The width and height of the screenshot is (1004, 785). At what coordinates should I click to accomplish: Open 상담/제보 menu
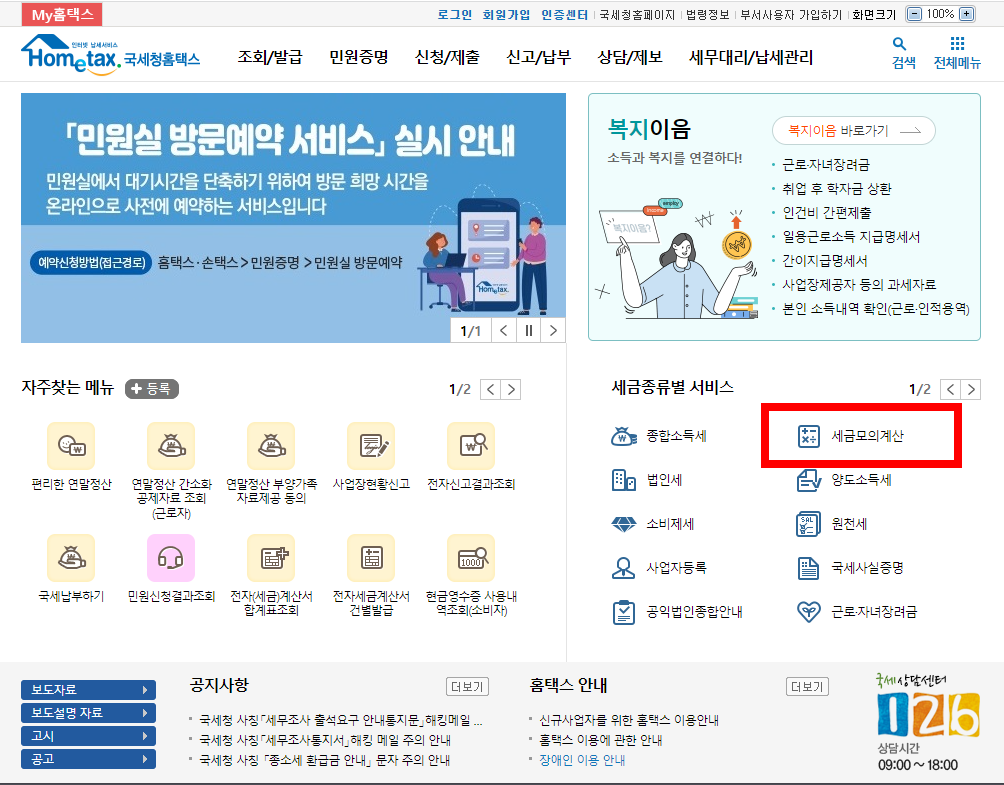(629, 58)
